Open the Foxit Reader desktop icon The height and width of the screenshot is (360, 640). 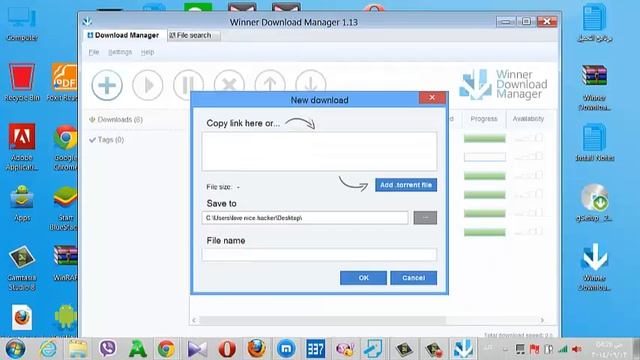[63, 82]
